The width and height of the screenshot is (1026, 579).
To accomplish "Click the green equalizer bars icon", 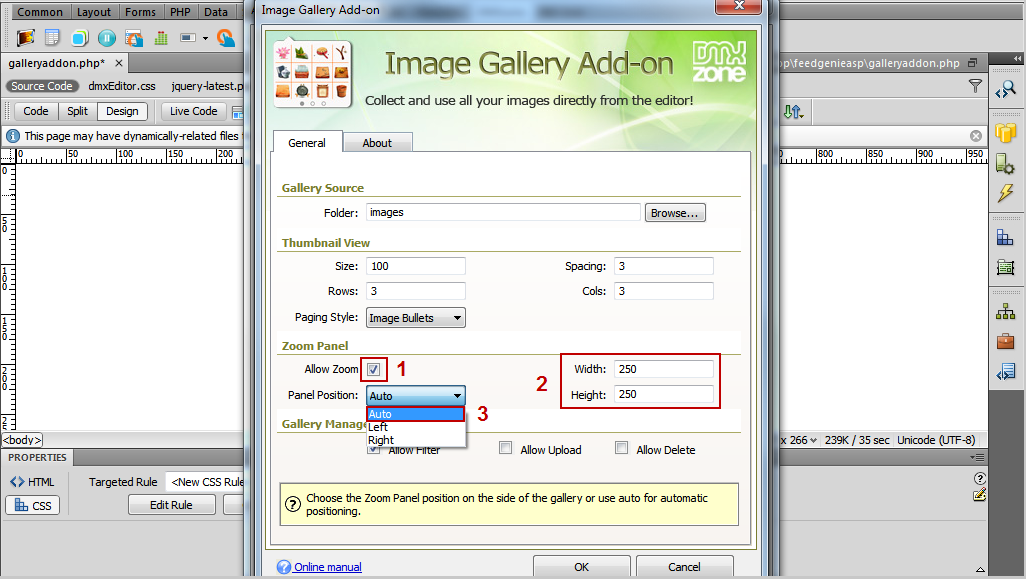I will point(161,38).
